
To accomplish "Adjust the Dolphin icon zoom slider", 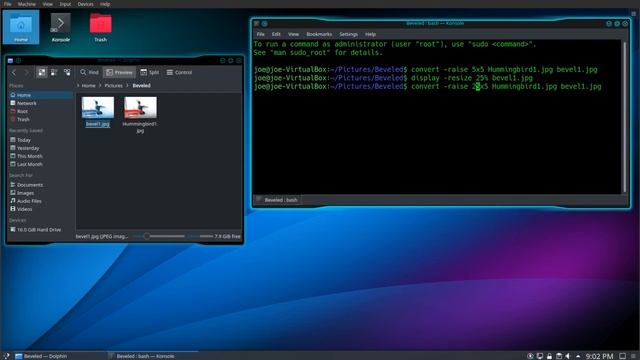I will pos(147,236).
